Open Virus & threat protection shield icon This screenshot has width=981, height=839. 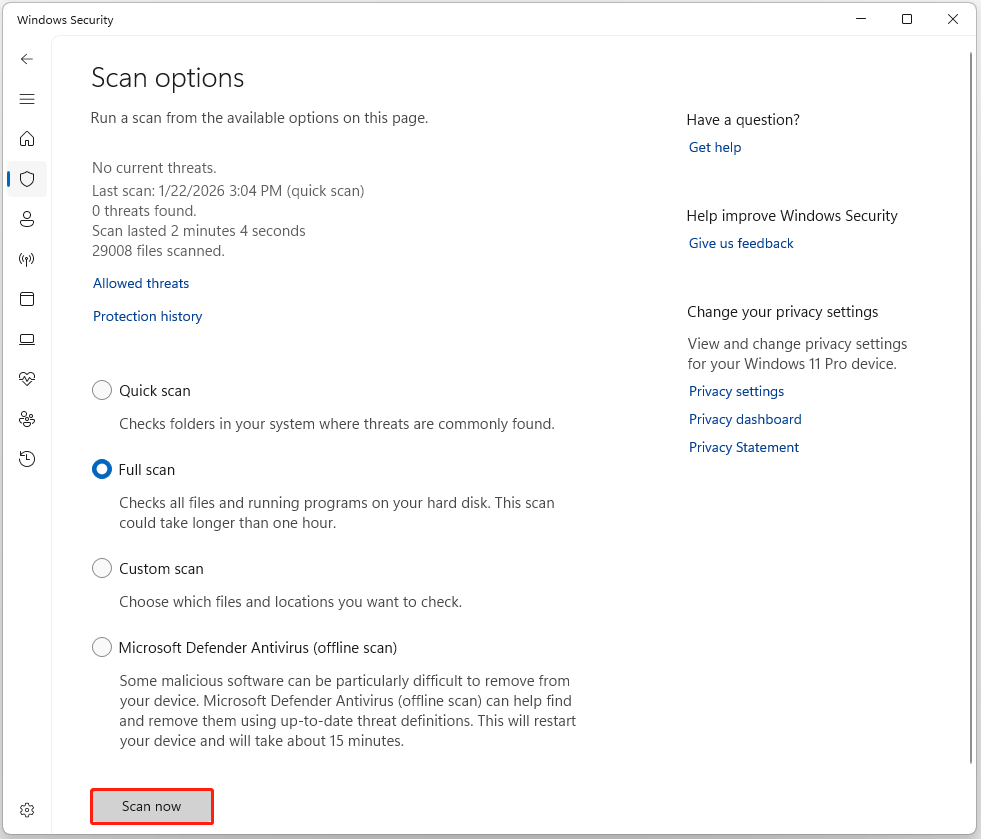(x=27, y=179)
